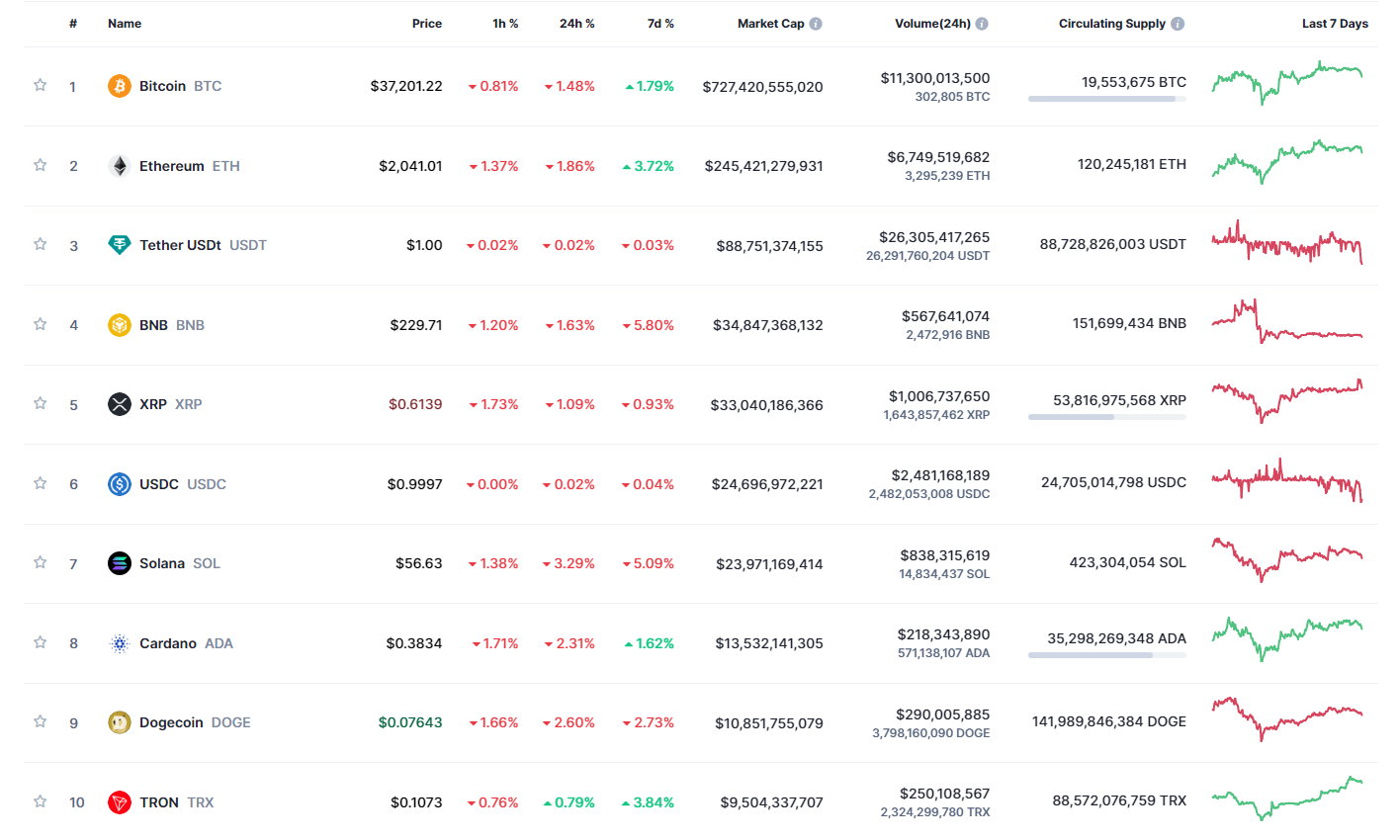Click the Tether USDt logo icon
This screenshot has width=1400, height=840.
click(119, 245)
